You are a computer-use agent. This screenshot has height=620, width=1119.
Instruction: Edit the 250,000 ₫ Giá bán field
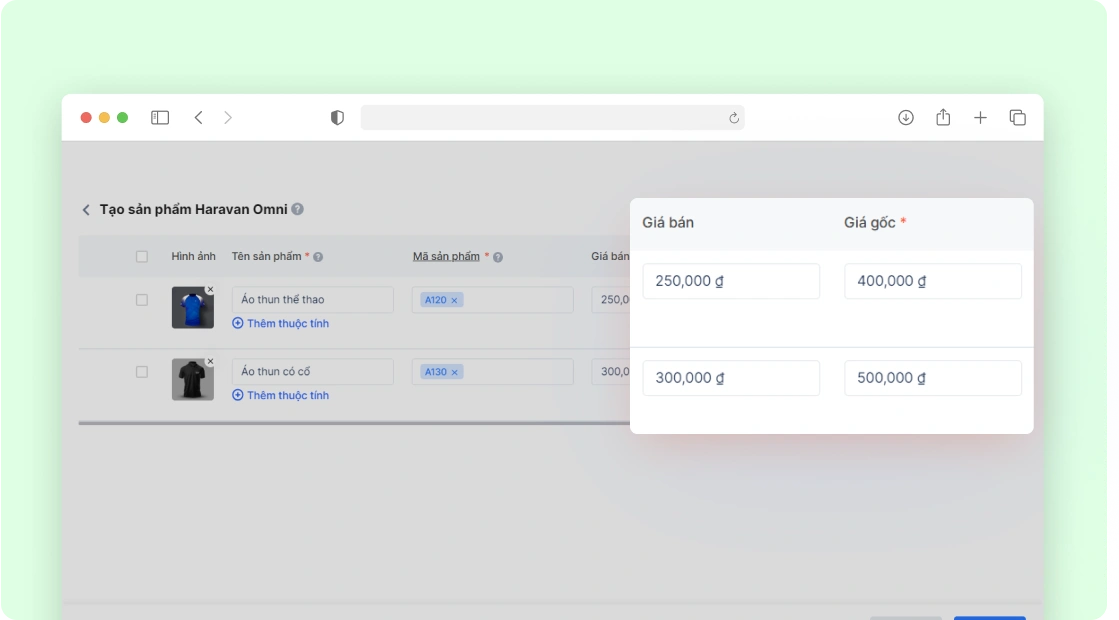[x=730, y=281]
